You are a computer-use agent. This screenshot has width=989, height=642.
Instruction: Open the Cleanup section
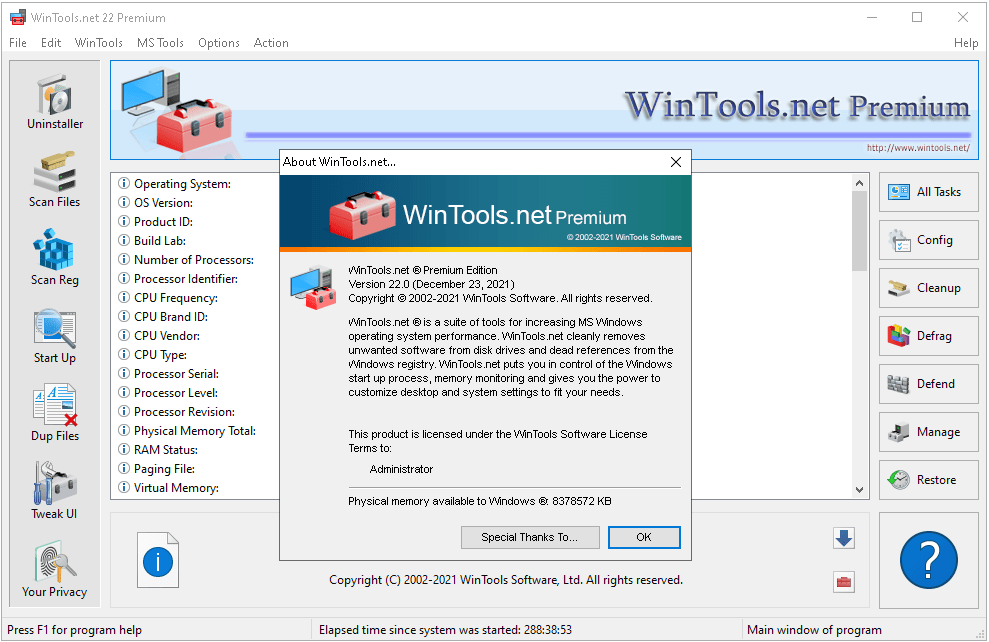pyautogui.click(x=928, y=288)
